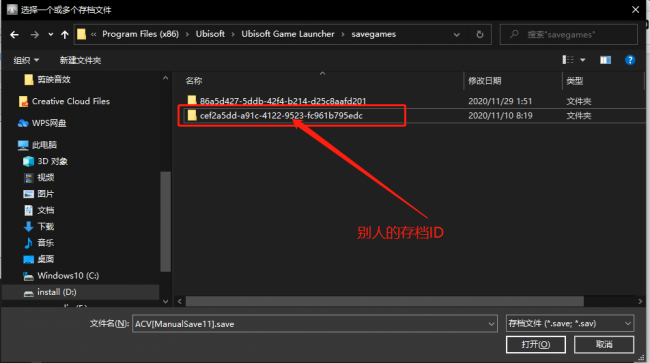
Task: Click 新建文件夹 button
Action: click(x=80, y=60)
